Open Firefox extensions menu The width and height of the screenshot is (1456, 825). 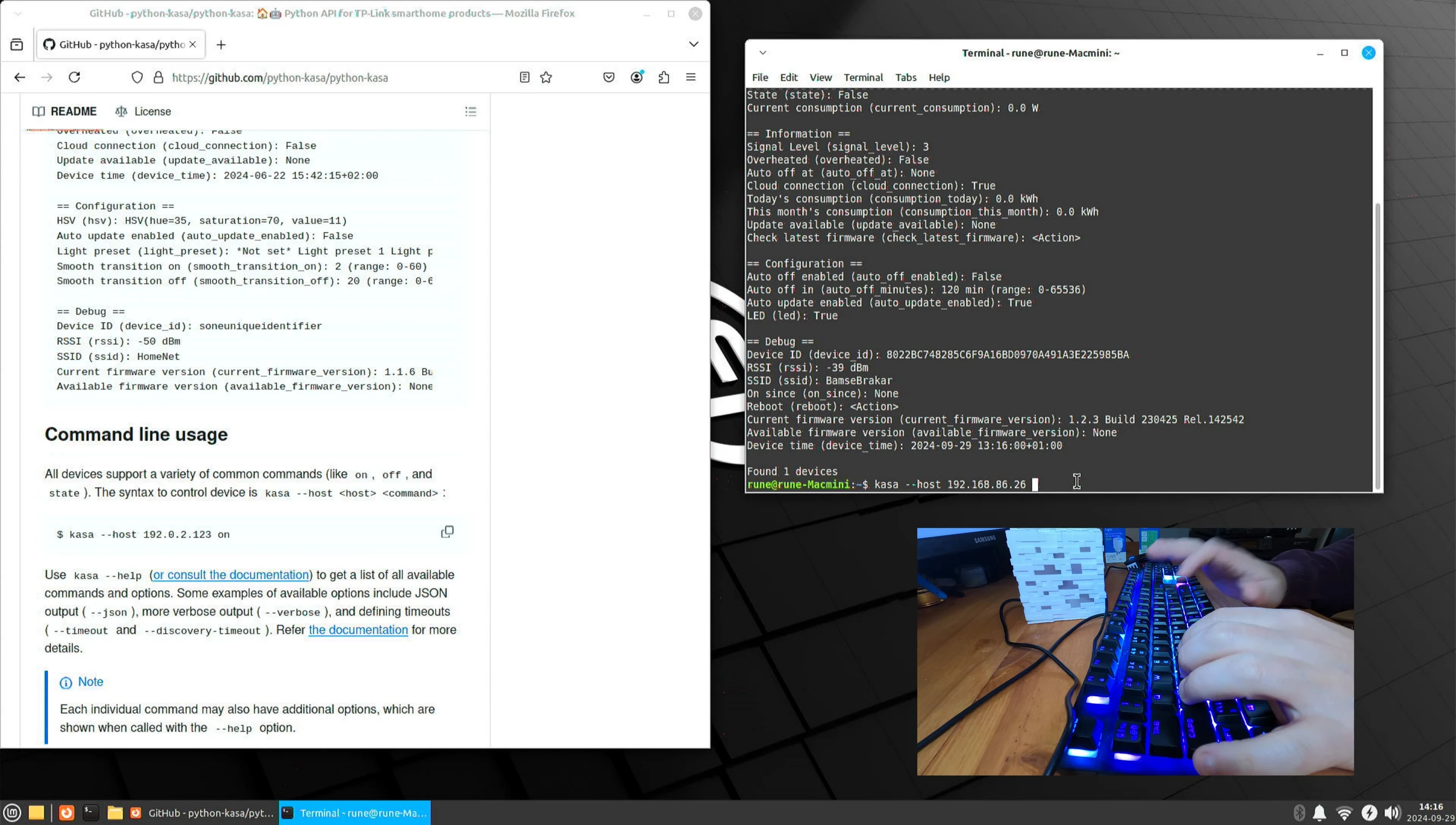click(x=664, y=78)
